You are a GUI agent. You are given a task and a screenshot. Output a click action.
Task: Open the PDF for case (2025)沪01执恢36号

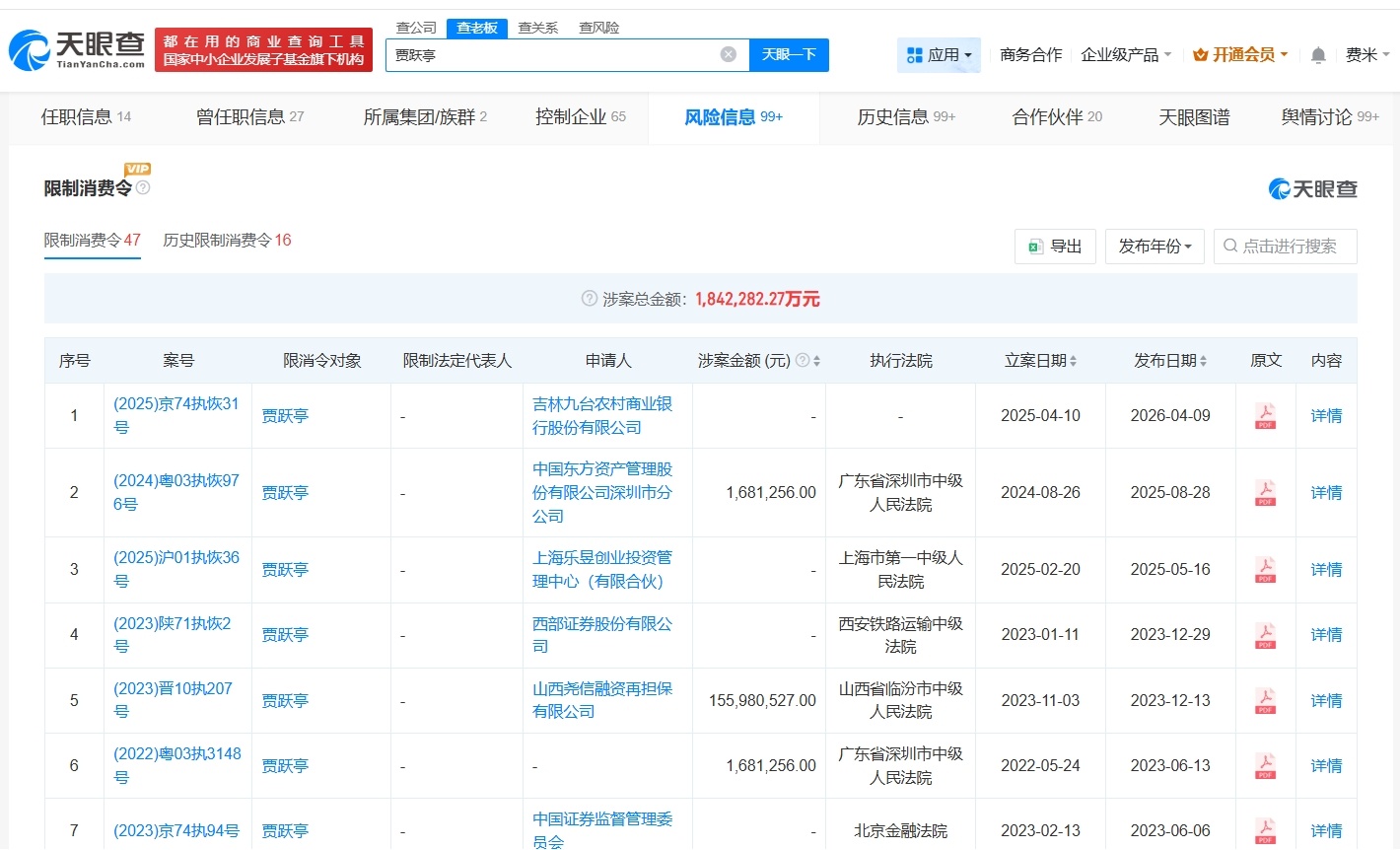pyautogui.click(x=1265, y=569)
